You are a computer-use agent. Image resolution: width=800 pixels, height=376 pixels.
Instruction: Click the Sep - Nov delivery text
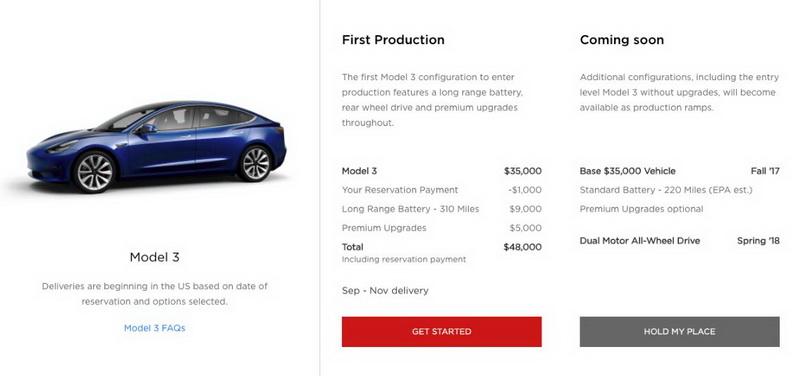(x=385, y=291)
